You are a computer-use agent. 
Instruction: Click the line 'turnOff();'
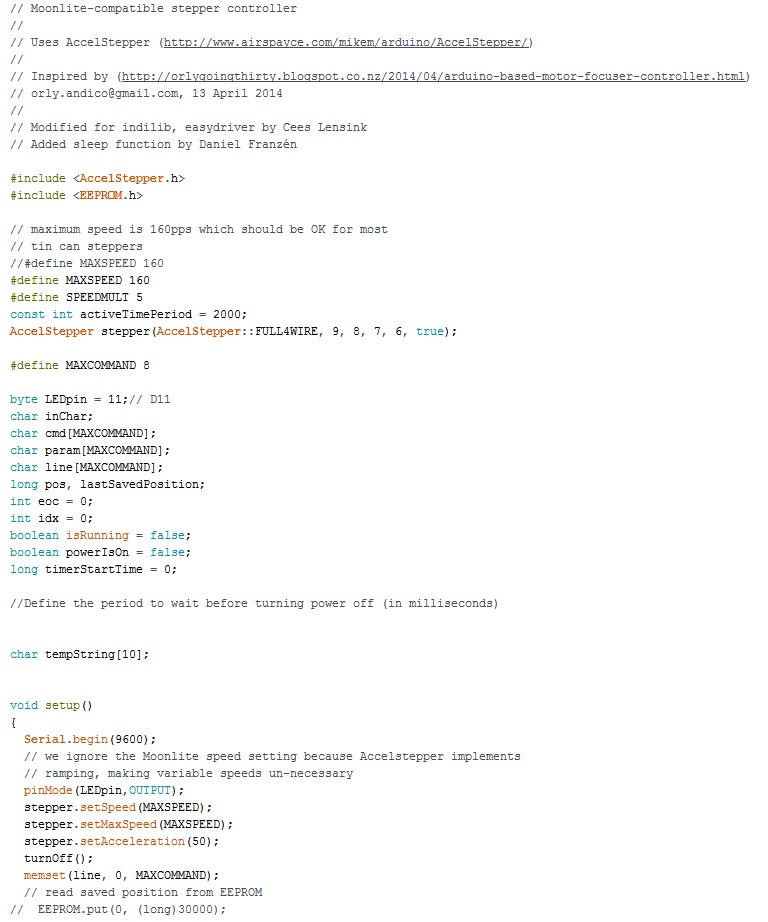click(59, 860)
